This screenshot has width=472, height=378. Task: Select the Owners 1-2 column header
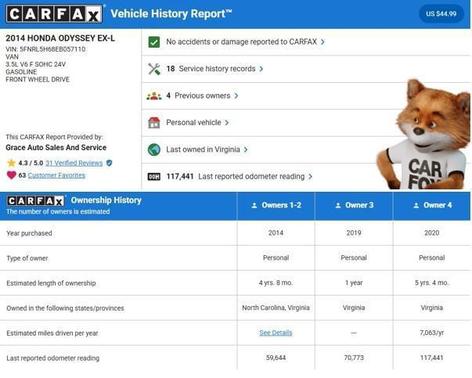[276, 205]
